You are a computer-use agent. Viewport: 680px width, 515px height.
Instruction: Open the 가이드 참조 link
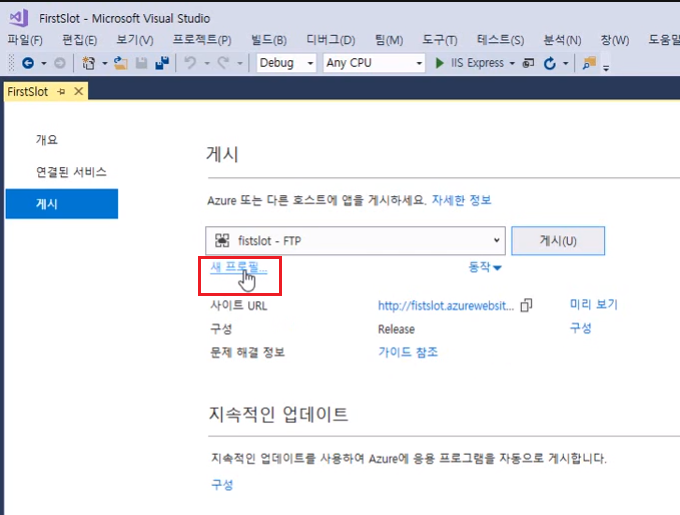[x=408, y=352]
